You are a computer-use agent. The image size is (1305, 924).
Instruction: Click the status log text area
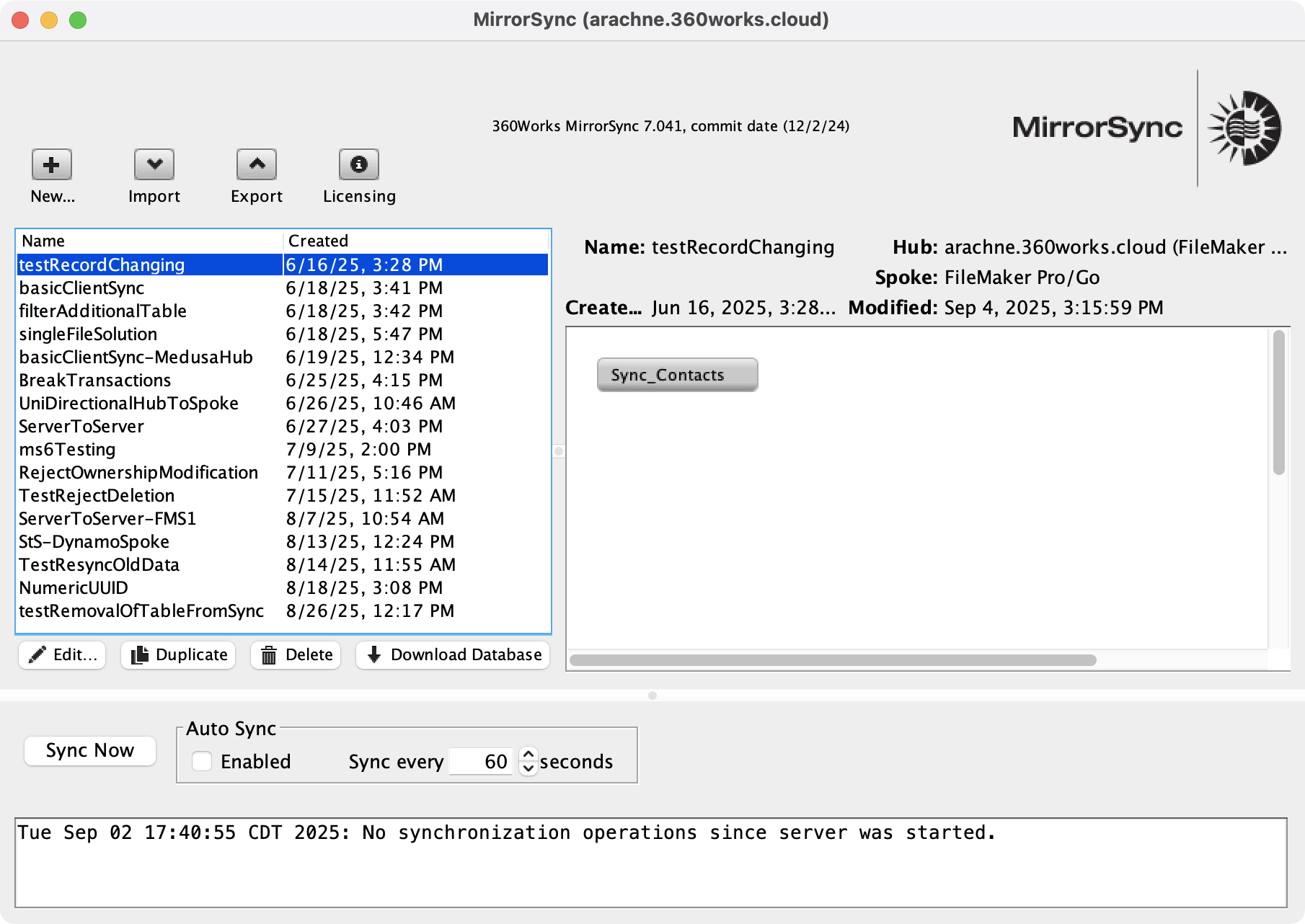(651, 863)
